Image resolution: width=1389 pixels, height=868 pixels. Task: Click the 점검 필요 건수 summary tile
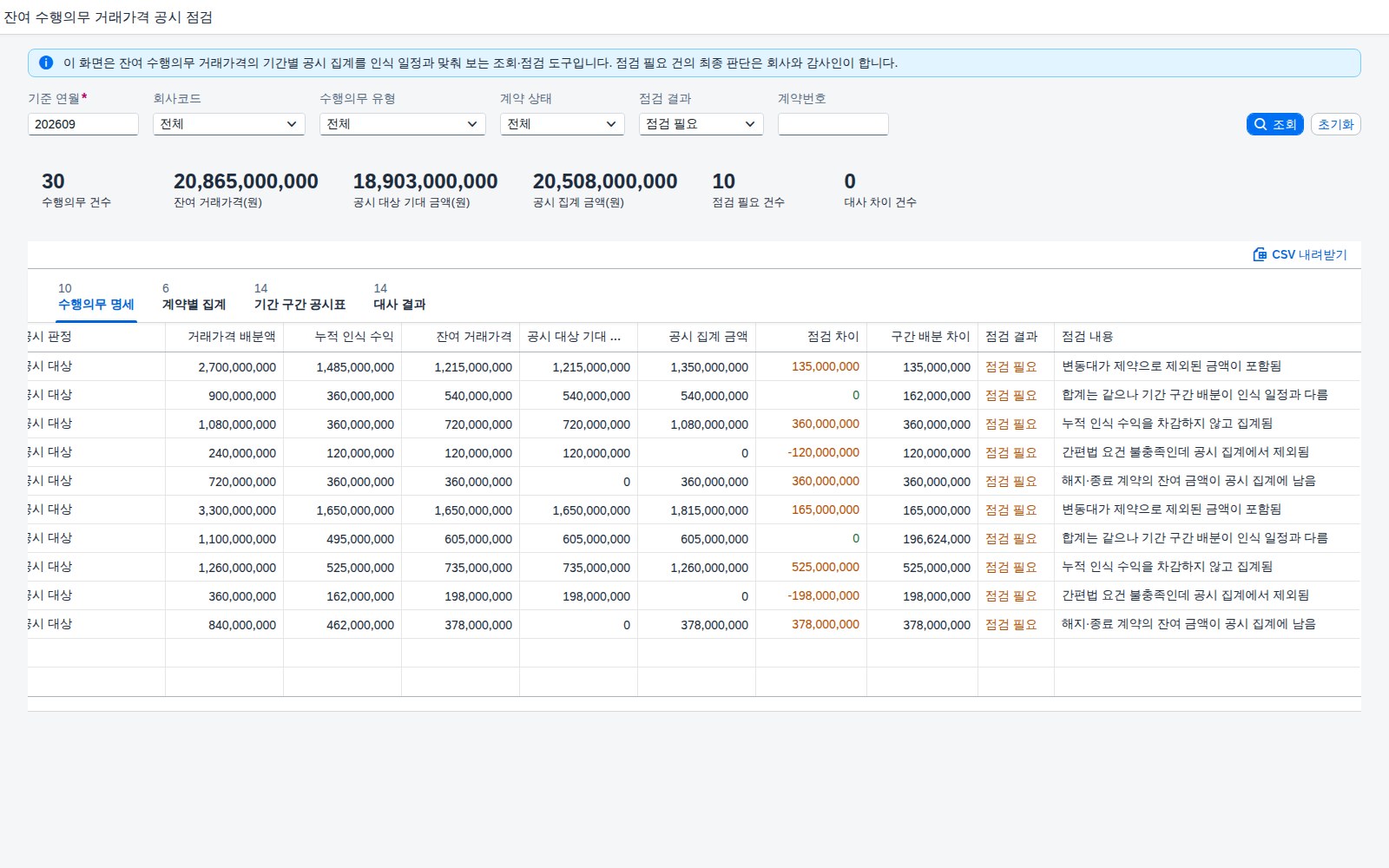[x=748, y=190]
